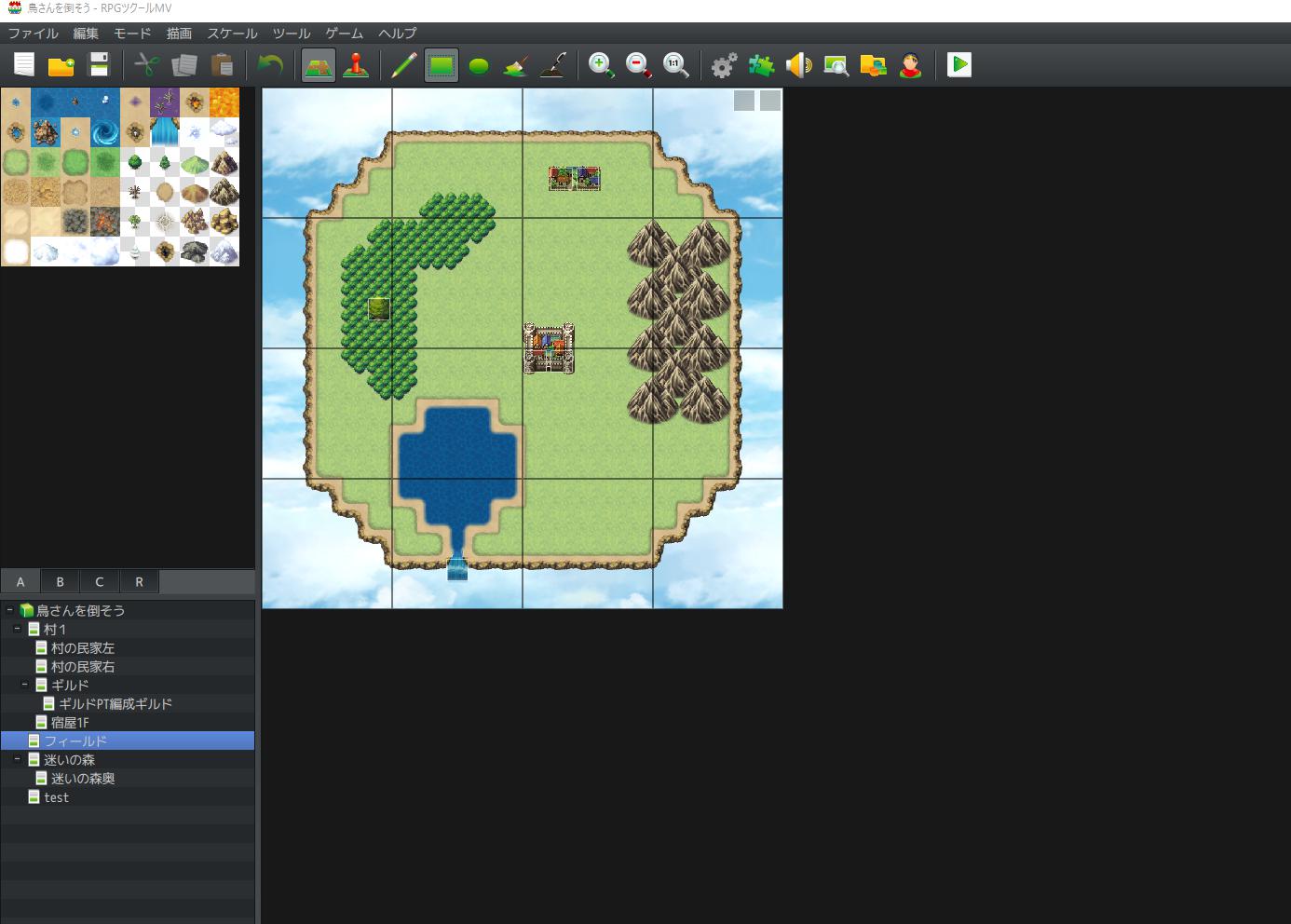Open the モード menu
The width and height of the screenshot is (1291, 924).
coord(132,34)
